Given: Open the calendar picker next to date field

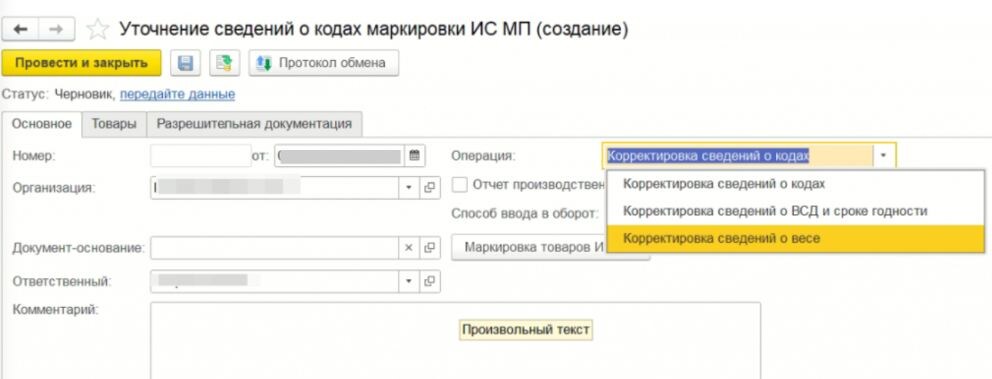Looking at the screenshot, I should tap(414, 155).
